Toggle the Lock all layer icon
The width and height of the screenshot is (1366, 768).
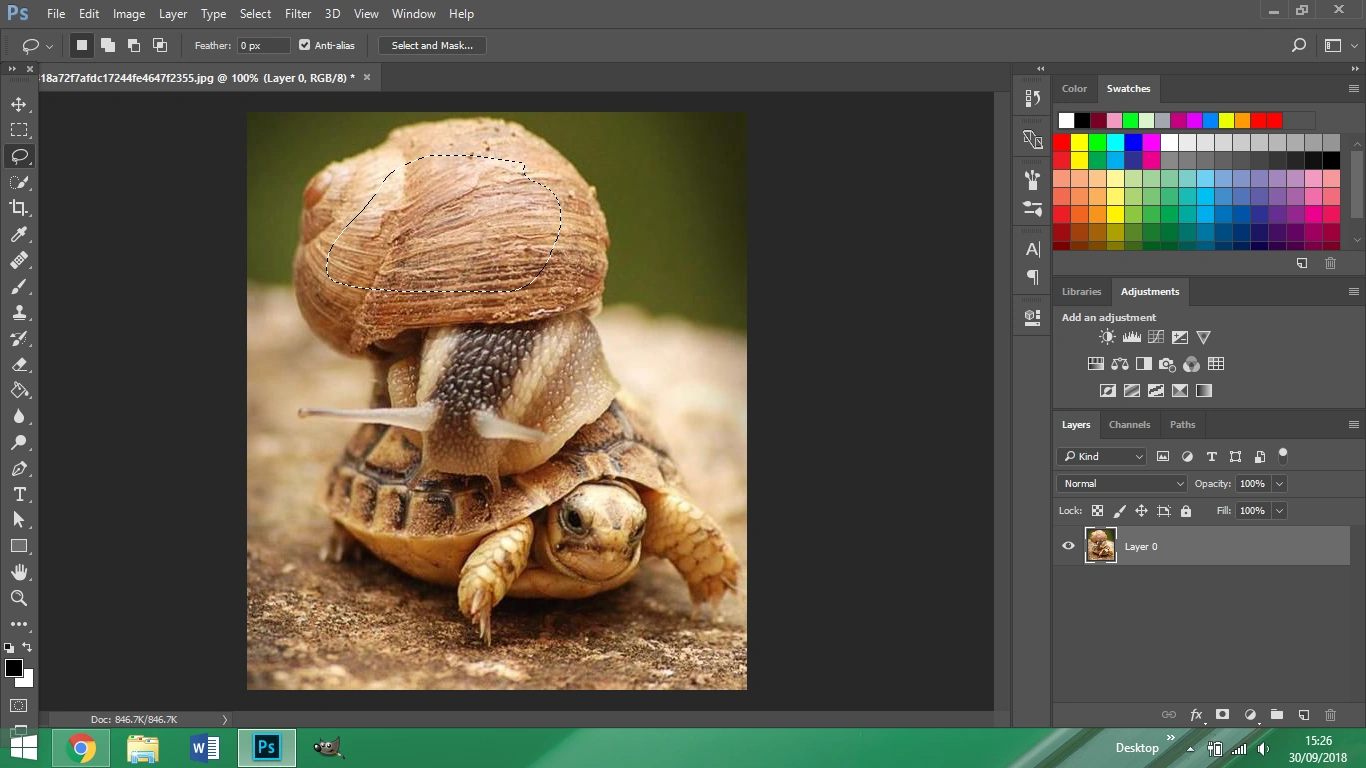point(1186,511)
